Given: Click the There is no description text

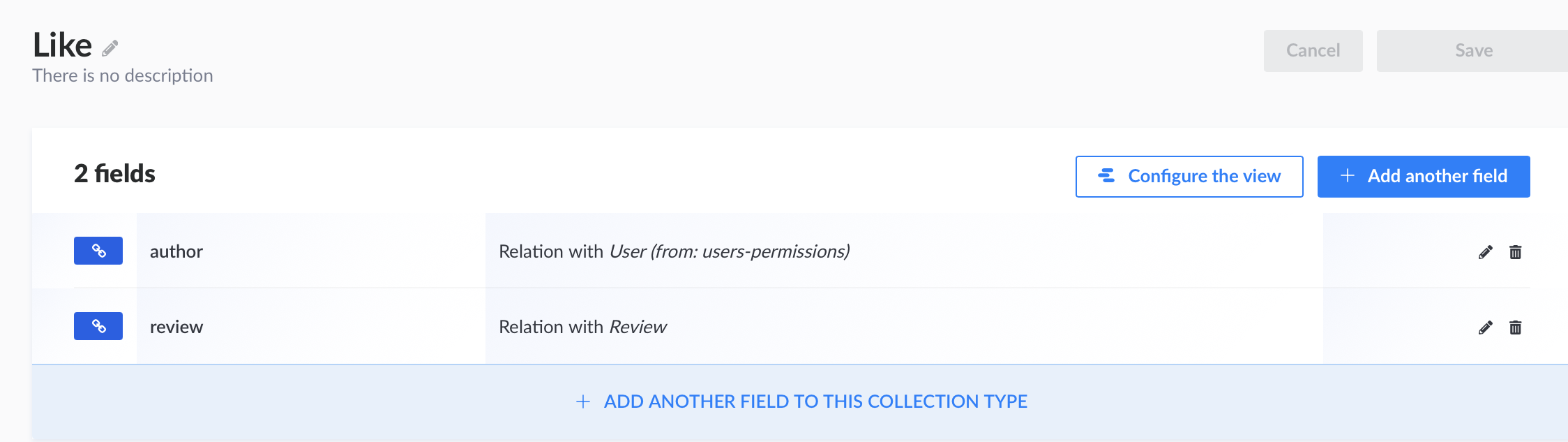Looking at the screenshot, I should click(123, 75).
